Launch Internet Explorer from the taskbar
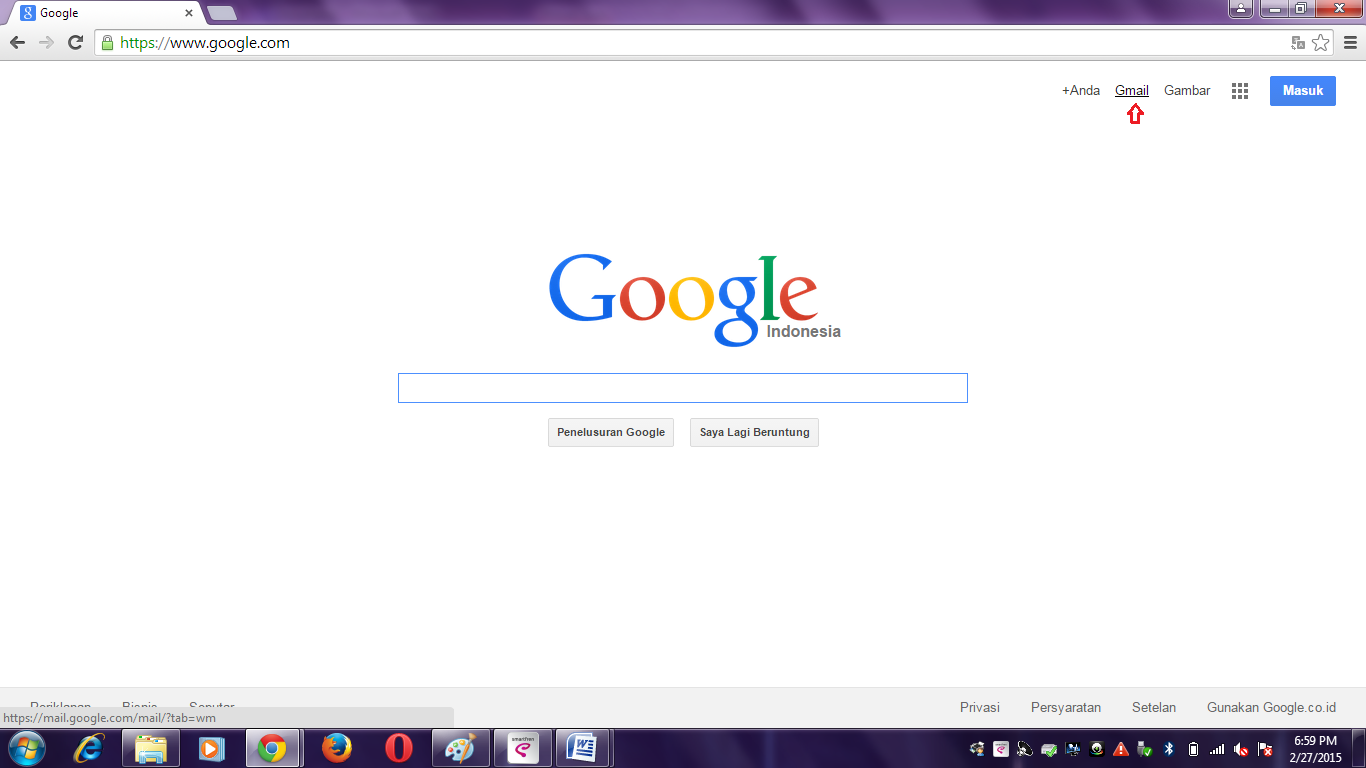 click(x=89, y=748)
